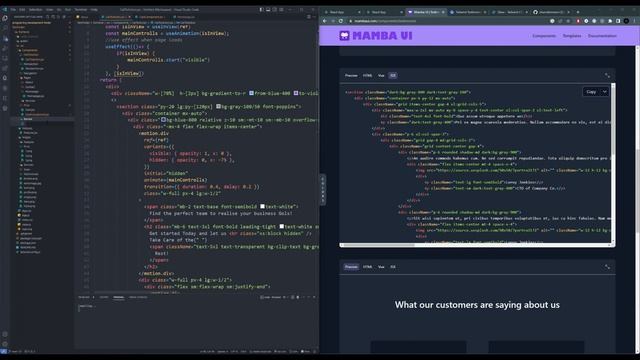
Task: Open the Explorer view in VS Code activity bar
Action: click(x=5, y=18)
